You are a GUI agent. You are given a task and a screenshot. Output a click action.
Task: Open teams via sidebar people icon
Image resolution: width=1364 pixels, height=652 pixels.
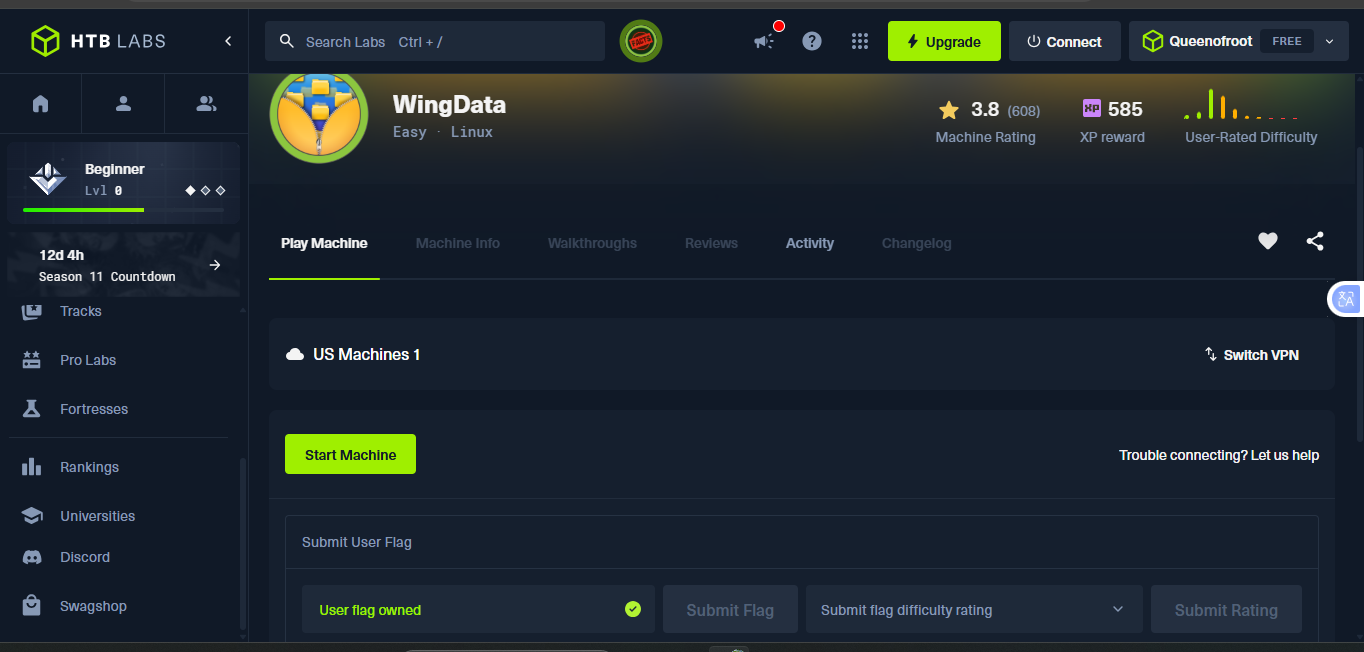point(206,103)
